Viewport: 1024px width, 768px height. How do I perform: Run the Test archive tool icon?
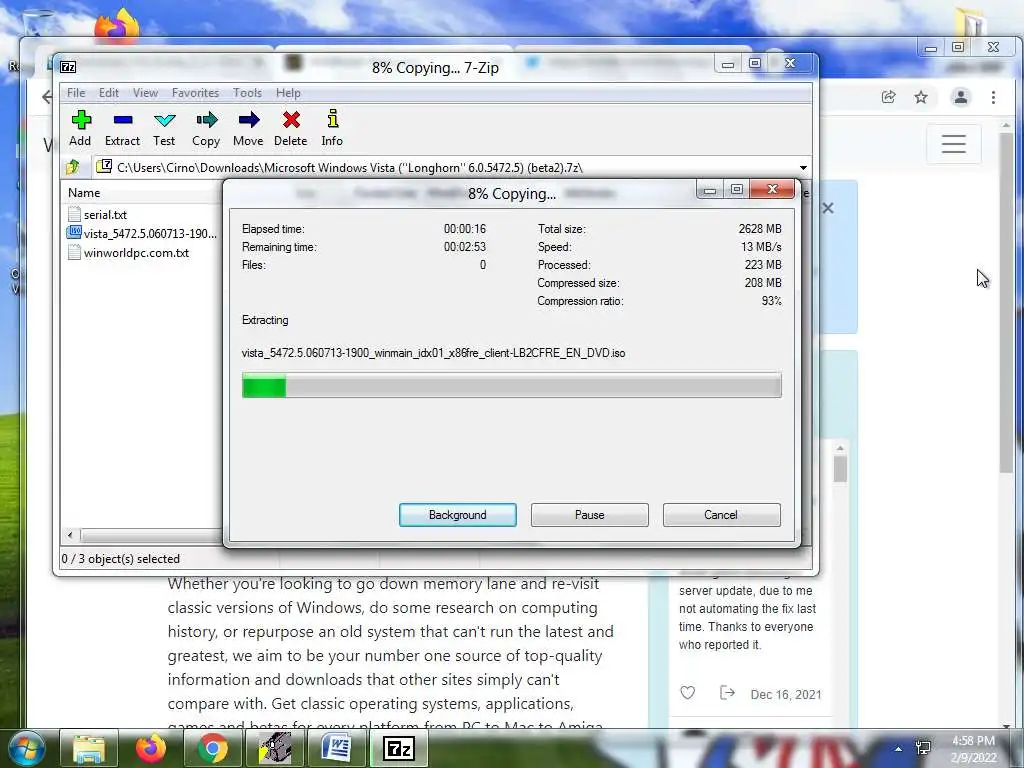[165, 120]
